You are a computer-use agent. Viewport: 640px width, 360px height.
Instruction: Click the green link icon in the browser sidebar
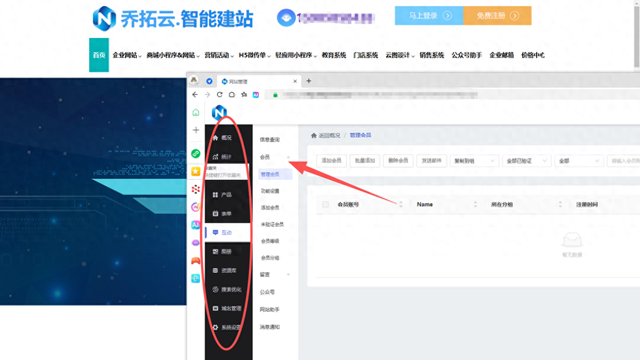click(196, 153)
